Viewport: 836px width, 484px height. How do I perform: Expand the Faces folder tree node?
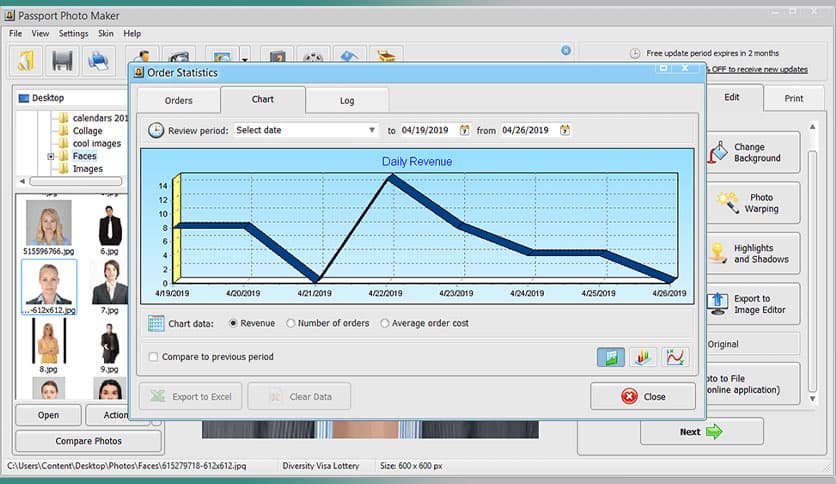[51, 156]
